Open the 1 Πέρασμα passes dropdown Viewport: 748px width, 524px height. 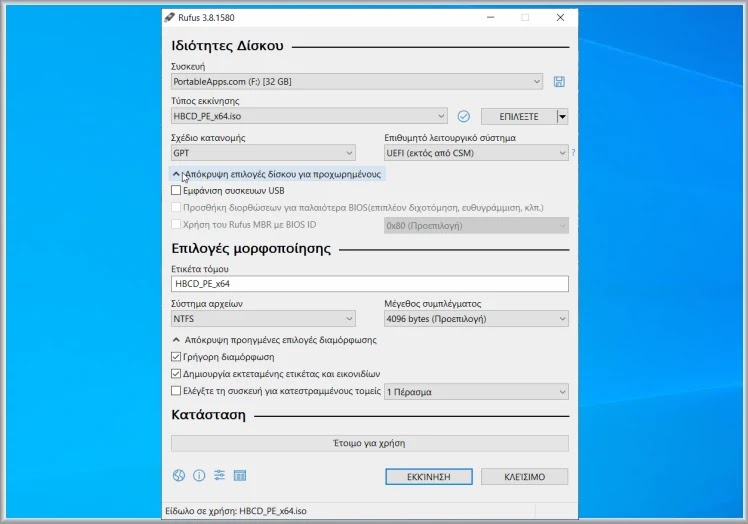[x=476, y=392]
